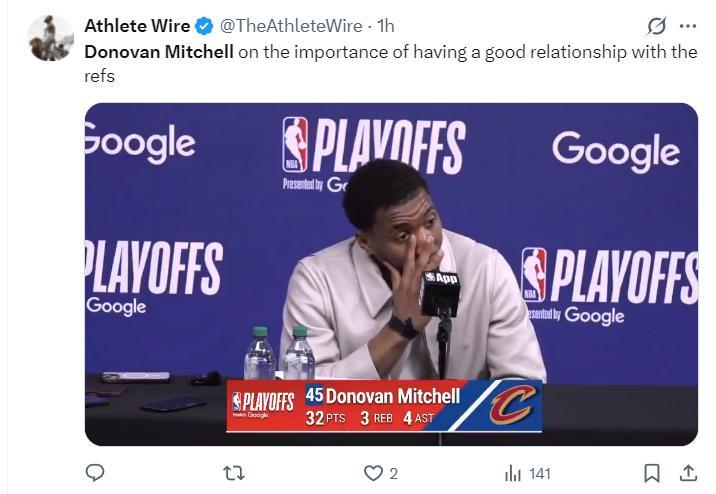Click the blue verified badge

pos(204,26)
